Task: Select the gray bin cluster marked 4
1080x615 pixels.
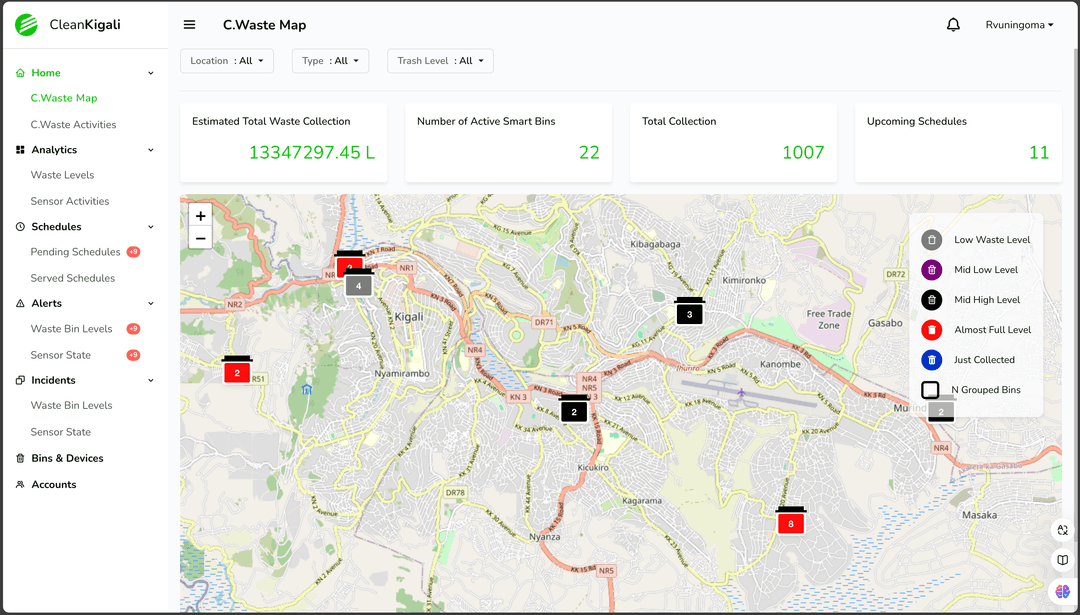Action: click(x=358, y=282)
